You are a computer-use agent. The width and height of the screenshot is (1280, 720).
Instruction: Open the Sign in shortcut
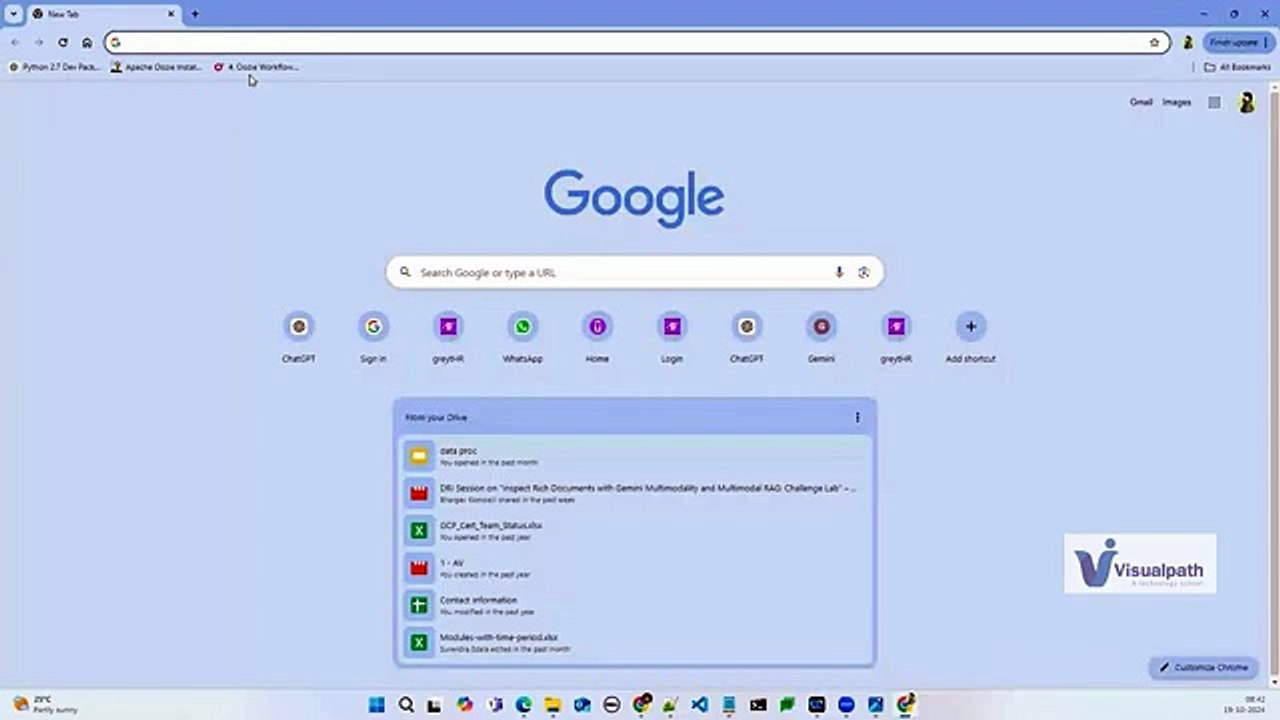pyautogui.click(x=373, y=337)
